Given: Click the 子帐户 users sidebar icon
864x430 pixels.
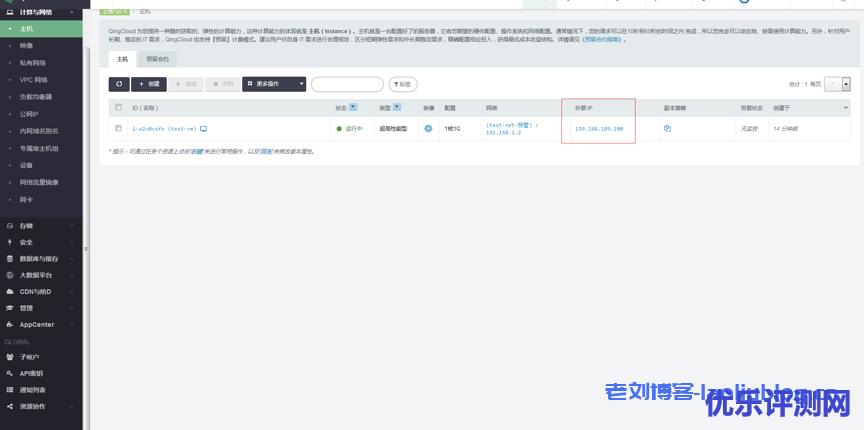Looking at the screenshot, I should 9,357.
